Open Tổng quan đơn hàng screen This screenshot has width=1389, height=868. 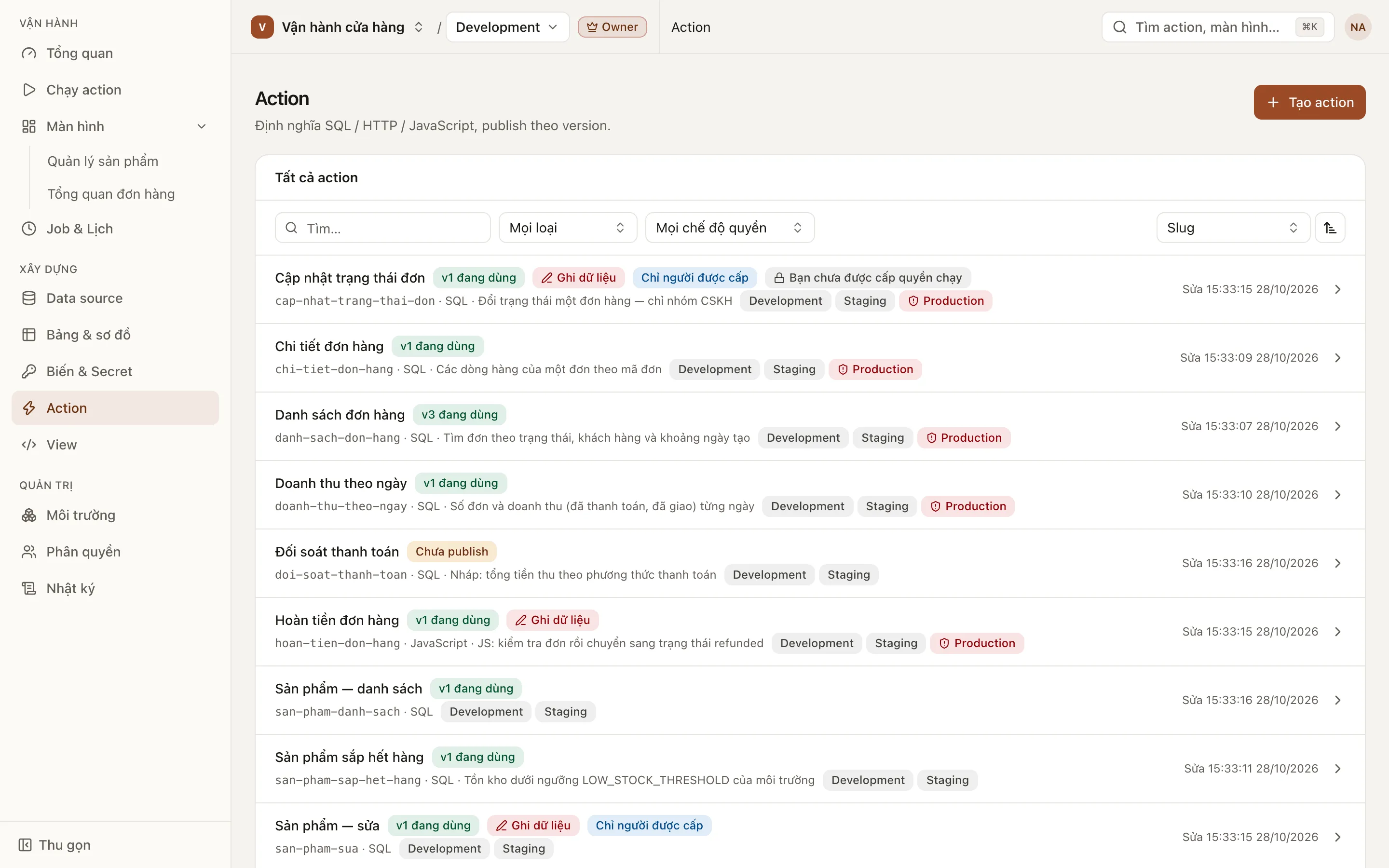[111, 194]
